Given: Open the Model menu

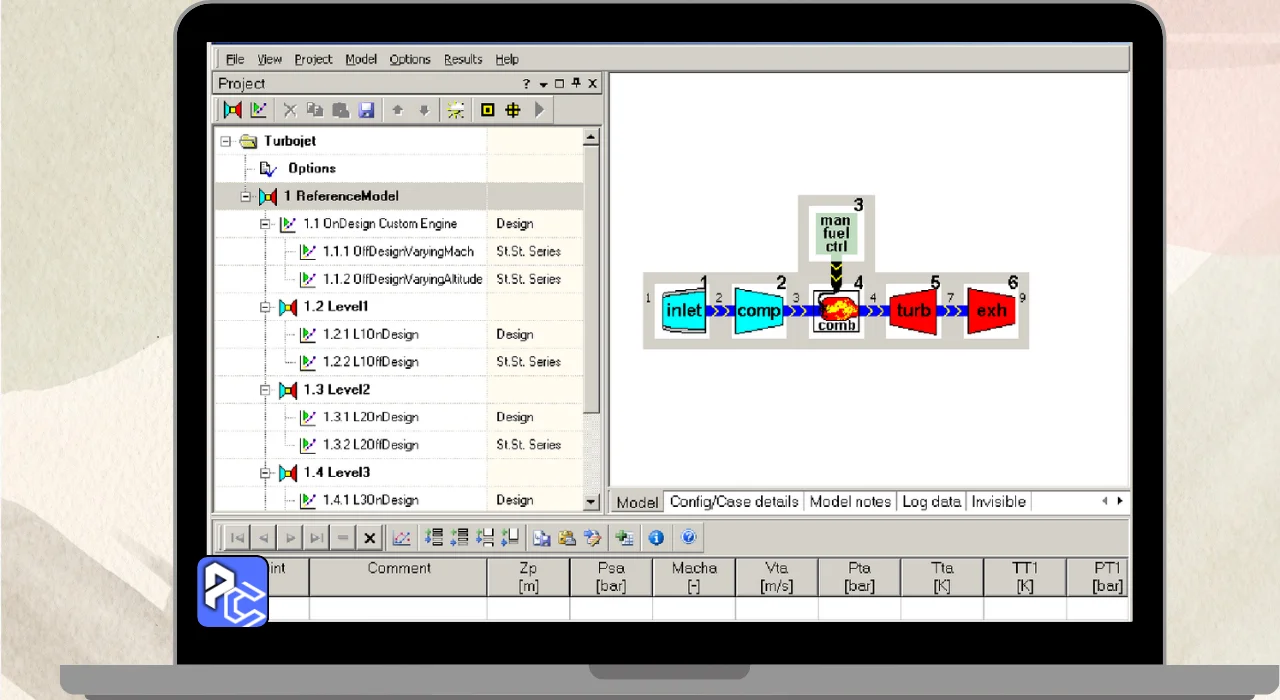Looking at the screenshot, I should click(361, 59).
